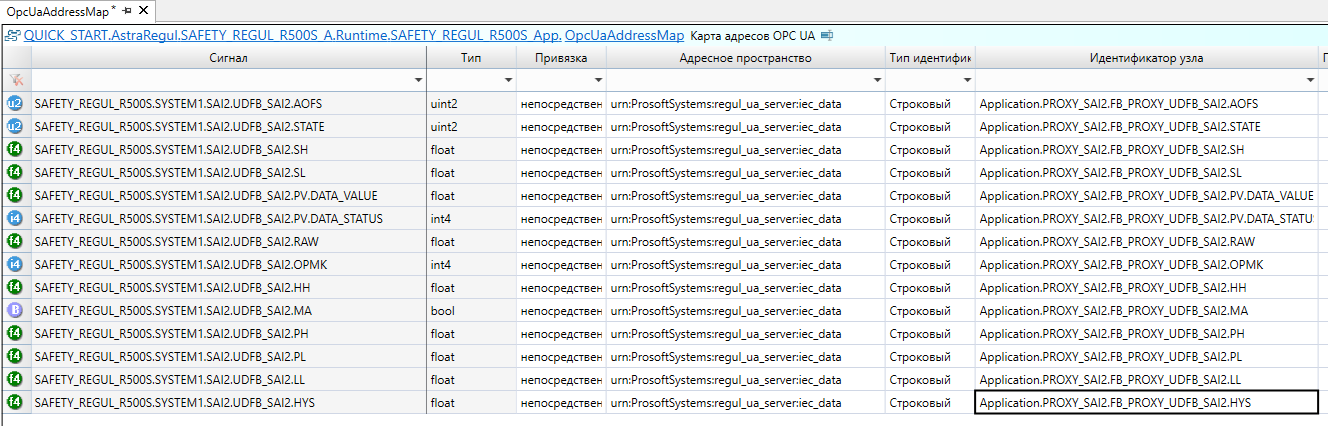Click the int4 icon of OPMK signal row
Viewport: 1328px width, 426px height.
coord(15,264)
